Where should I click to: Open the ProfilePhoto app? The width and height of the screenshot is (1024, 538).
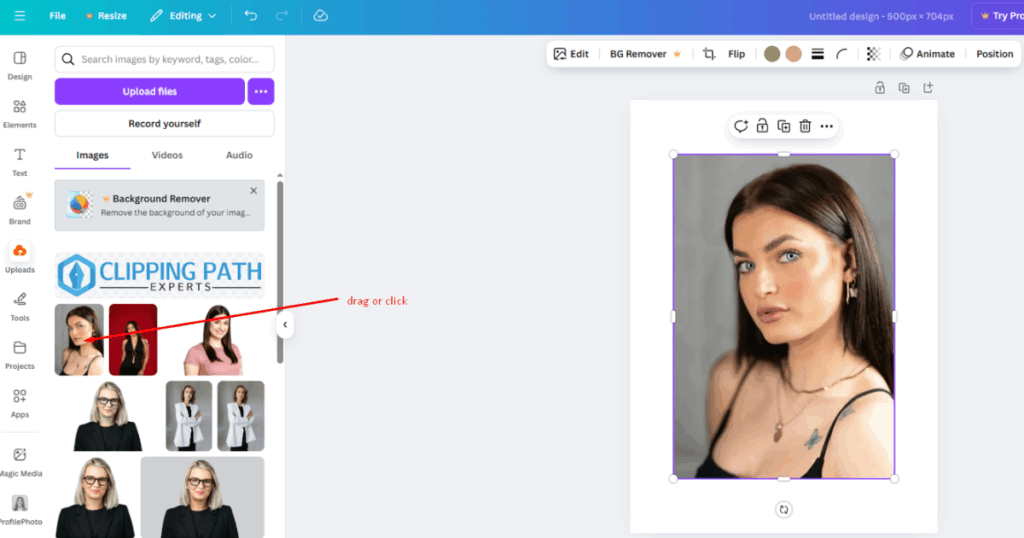20,511
